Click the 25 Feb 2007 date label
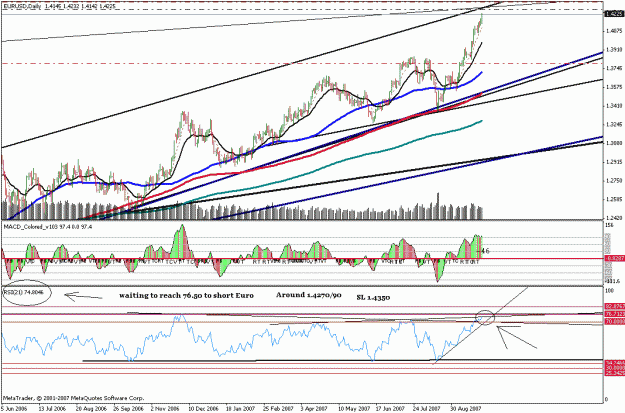The image size is (625, 413). 278,409
